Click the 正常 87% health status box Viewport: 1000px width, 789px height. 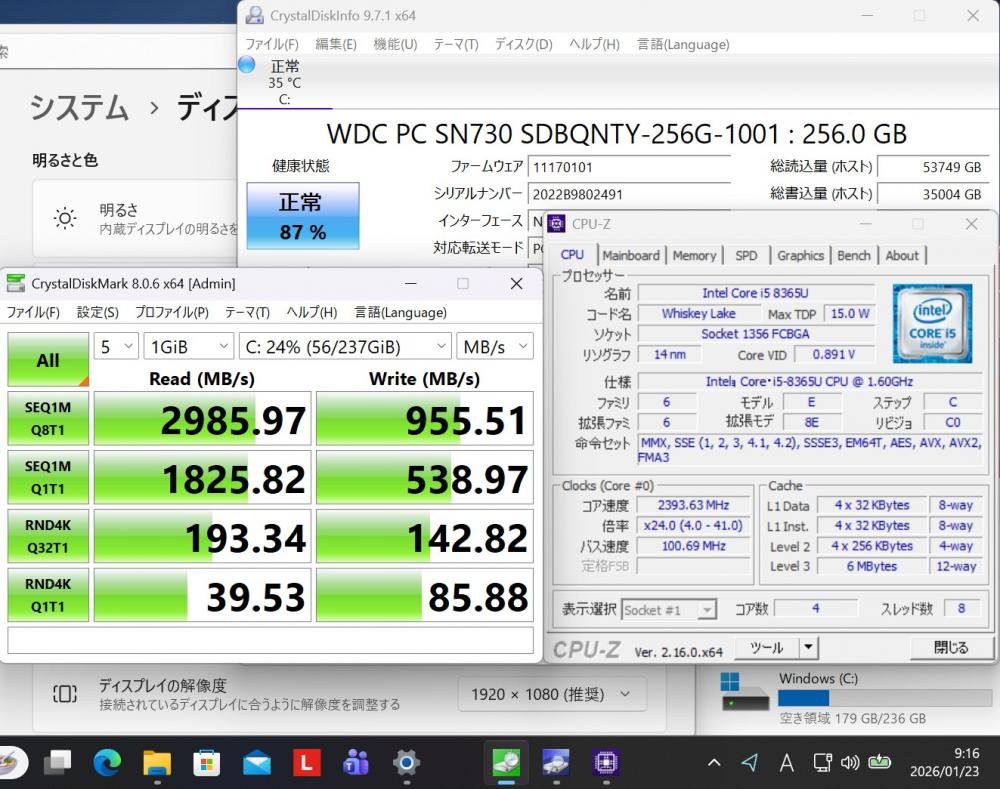[302, 216]
